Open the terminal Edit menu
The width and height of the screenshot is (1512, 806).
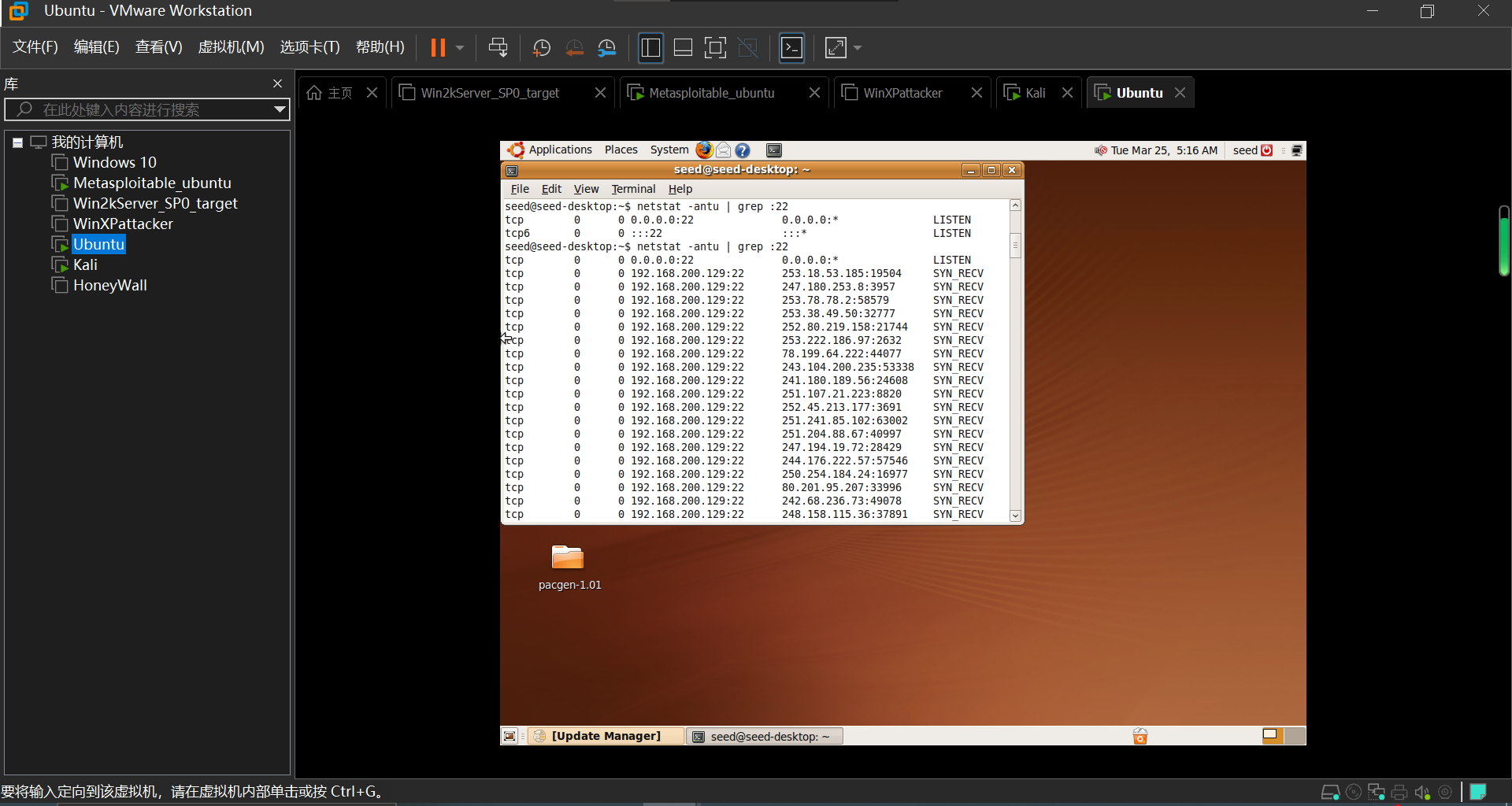pos(551,189)
